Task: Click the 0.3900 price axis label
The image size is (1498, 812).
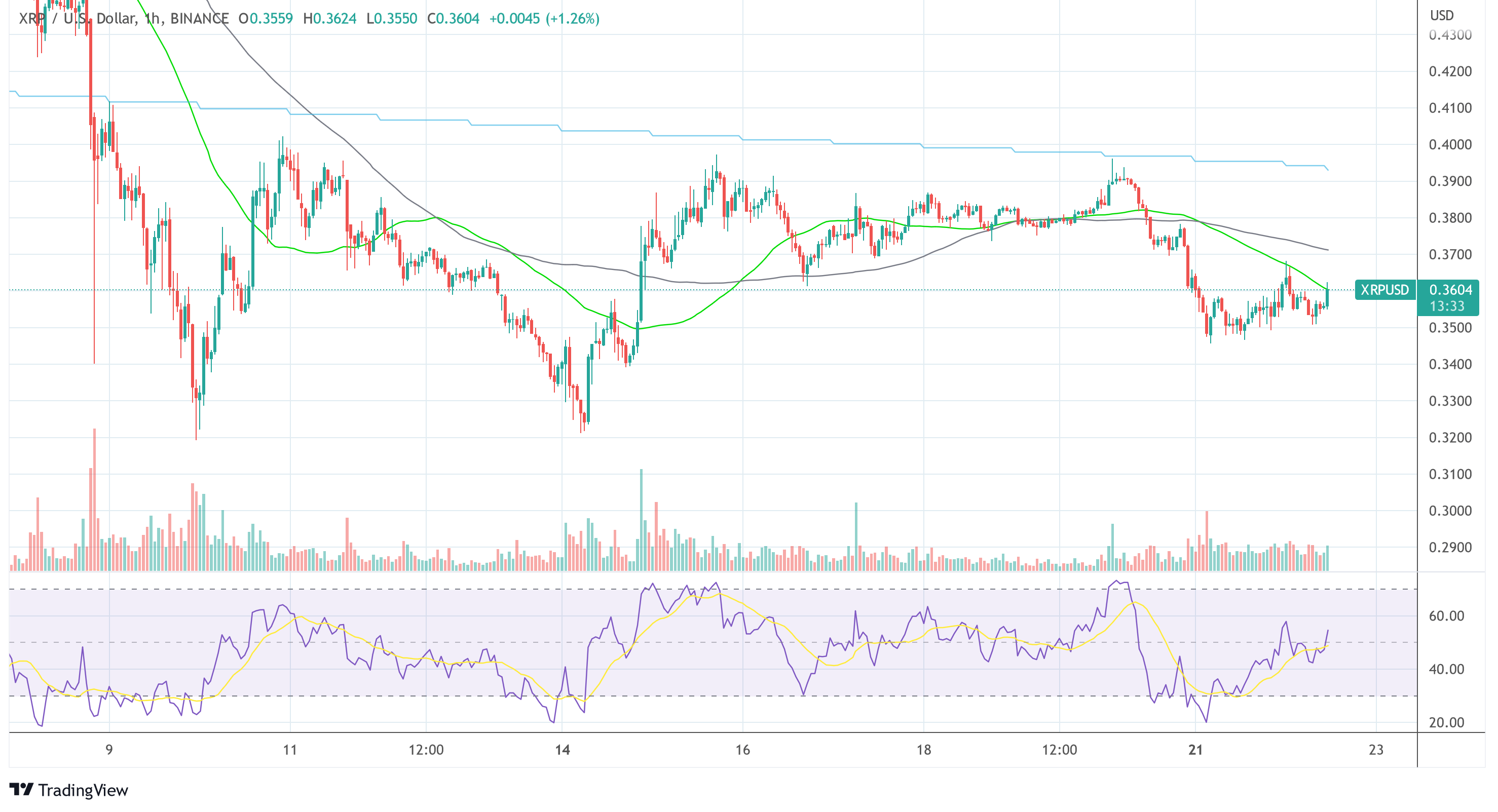Action: pyautogui.click(x=1450, y=181)
